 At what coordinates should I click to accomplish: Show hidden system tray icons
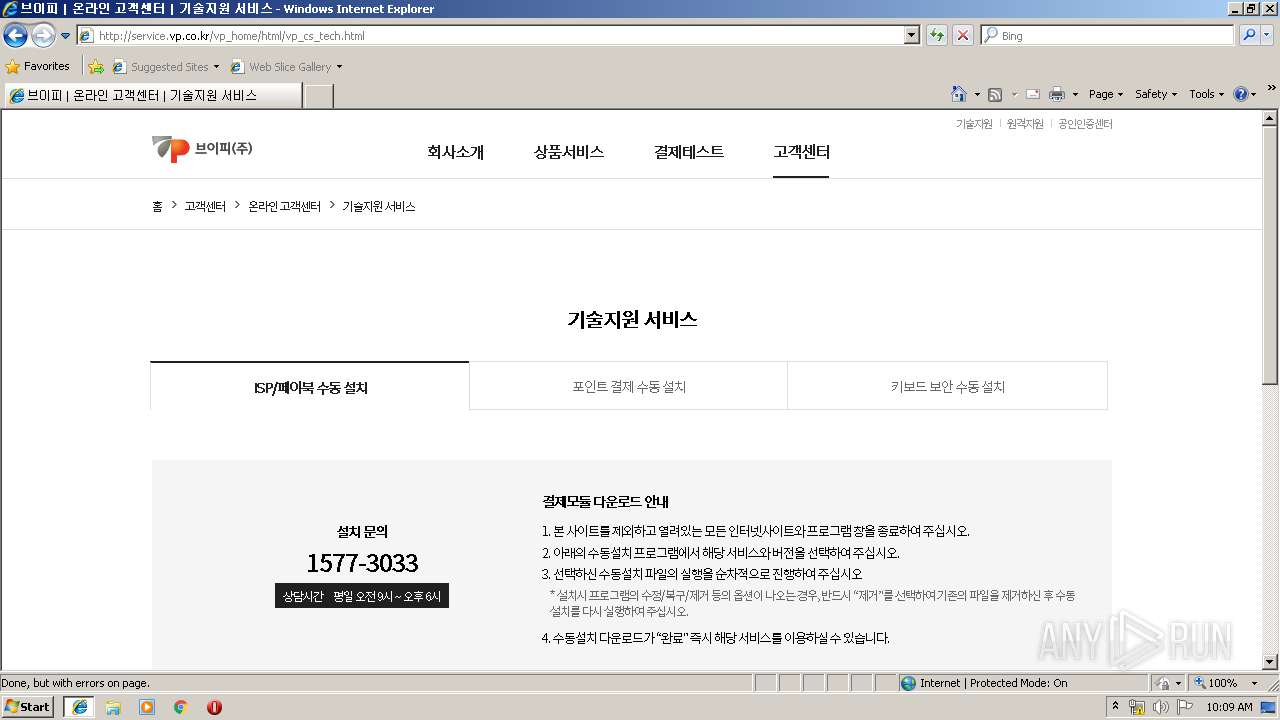tap(1116, 706)
